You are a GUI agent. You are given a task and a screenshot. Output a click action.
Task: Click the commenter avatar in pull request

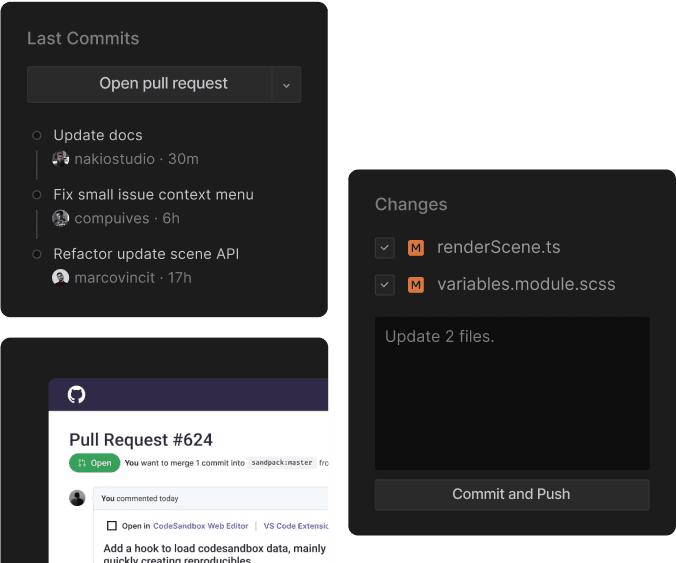coord(77,498)
